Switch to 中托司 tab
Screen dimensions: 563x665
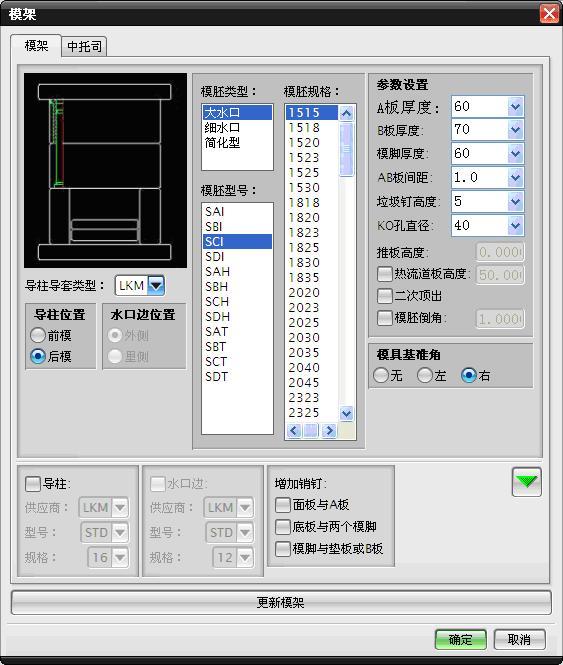click(84, 46)
